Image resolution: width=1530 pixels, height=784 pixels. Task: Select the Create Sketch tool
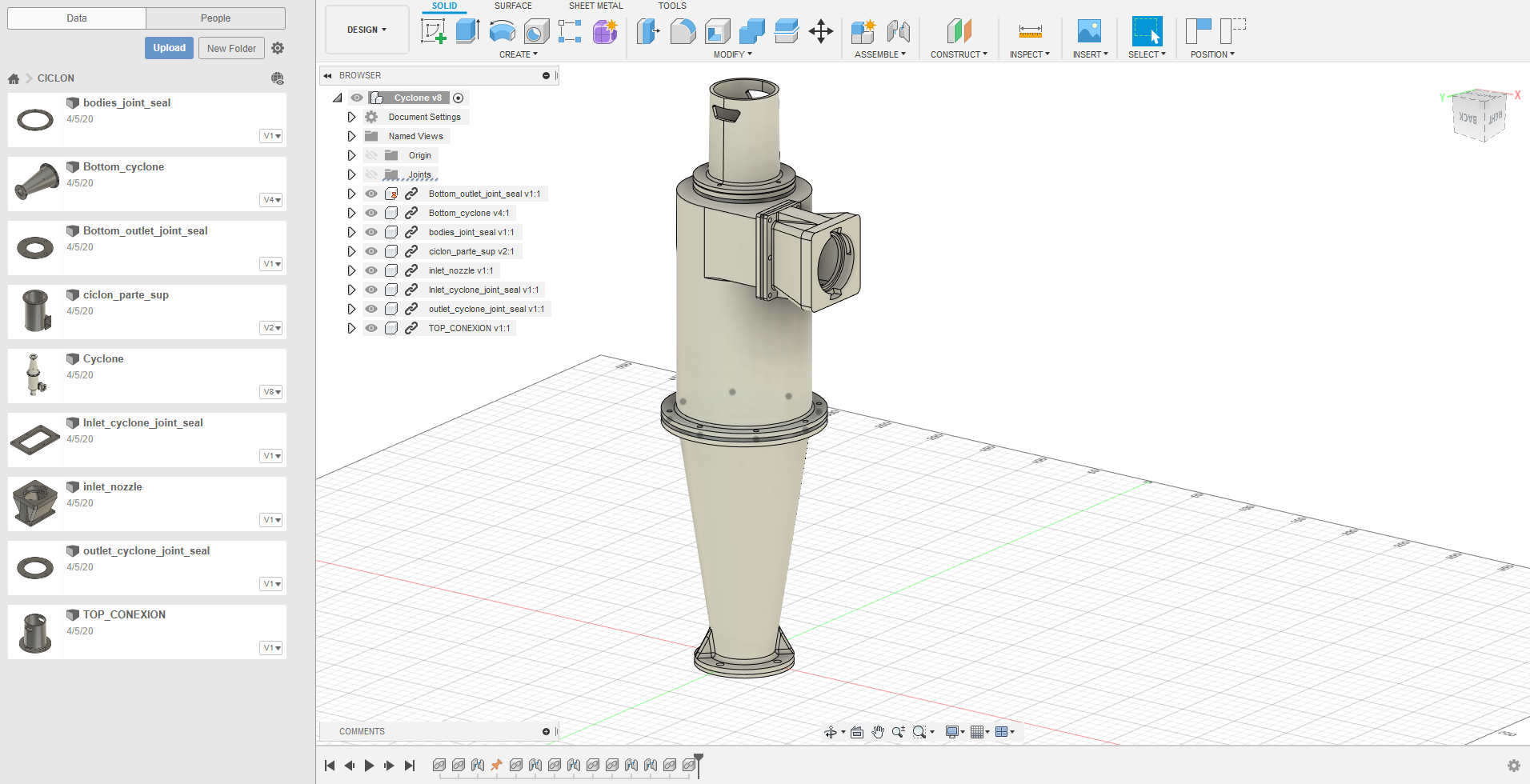click(x=433, y=30)
